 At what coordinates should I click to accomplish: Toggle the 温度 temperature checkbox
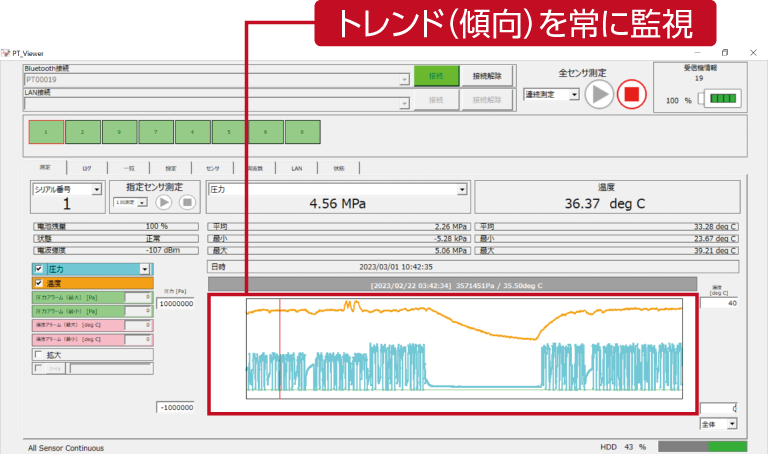point(39,283)
